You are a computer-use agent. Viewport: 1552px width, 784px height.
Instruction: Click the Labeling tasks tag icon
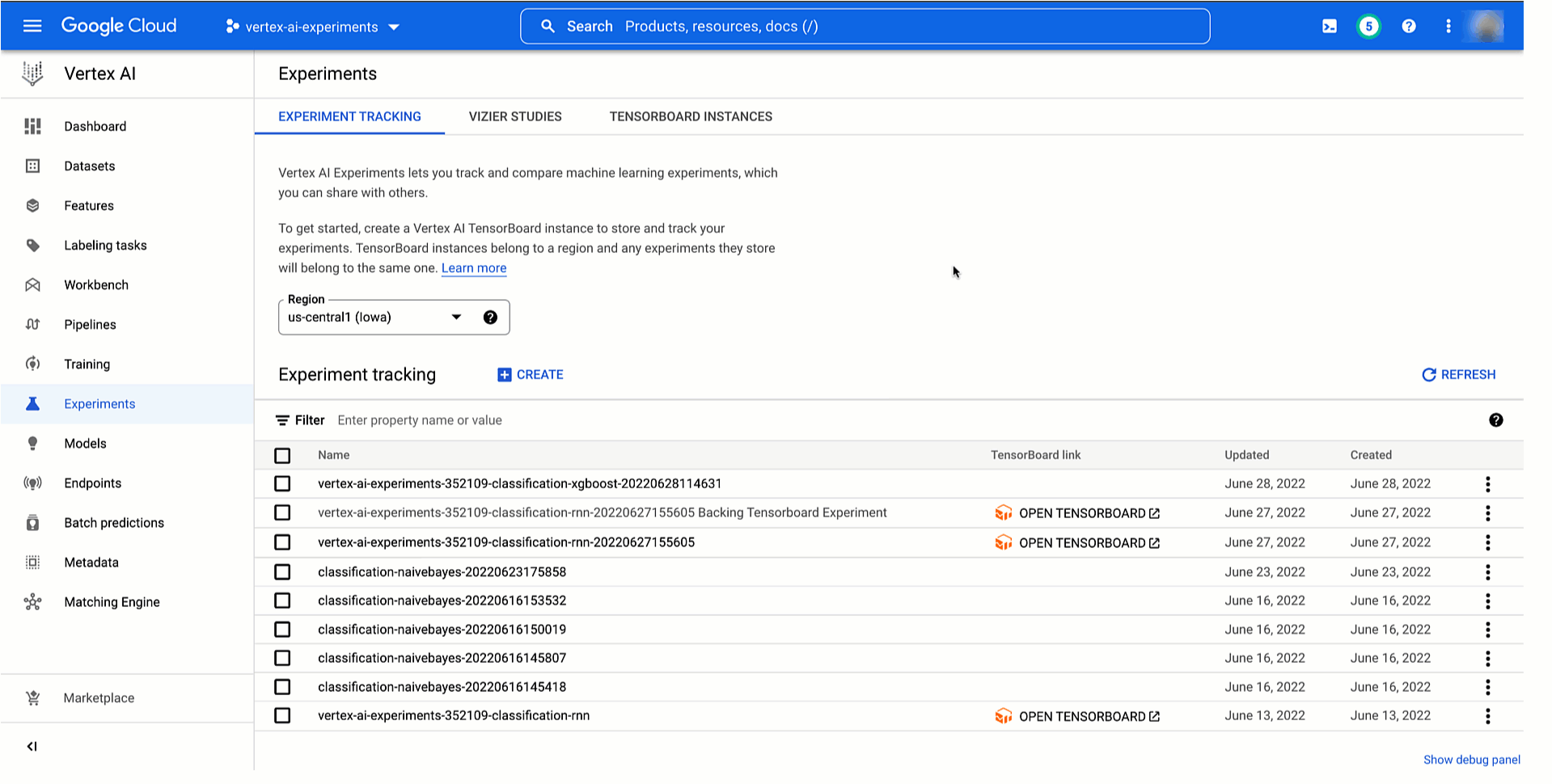pos(32,245)
